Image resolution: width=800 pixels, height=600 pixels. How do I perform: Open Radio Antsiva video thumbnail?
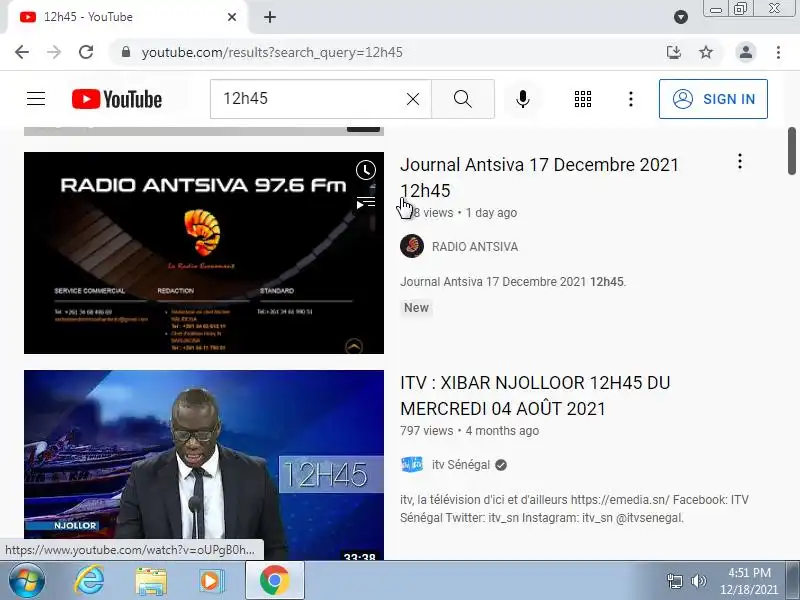click(x=204, y=253)
